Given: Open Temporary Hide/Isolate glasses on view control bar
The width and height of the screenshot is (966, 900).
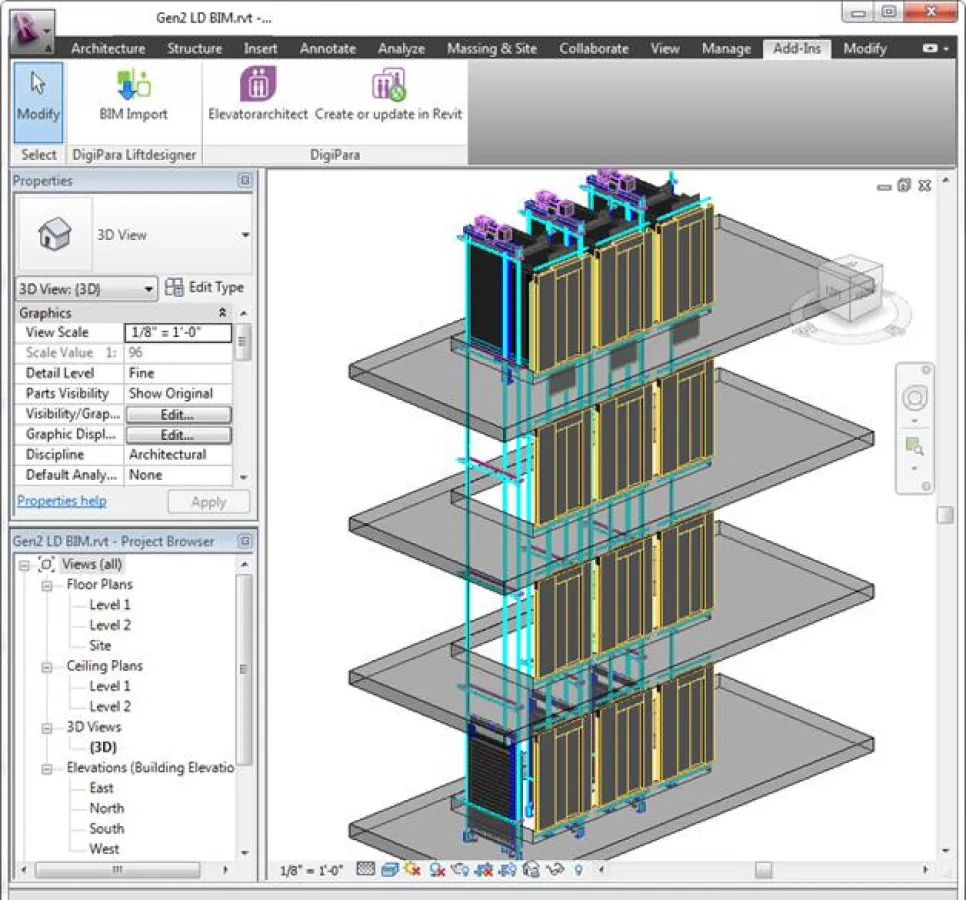Looking at the screenshot, I should pos(554,869).
